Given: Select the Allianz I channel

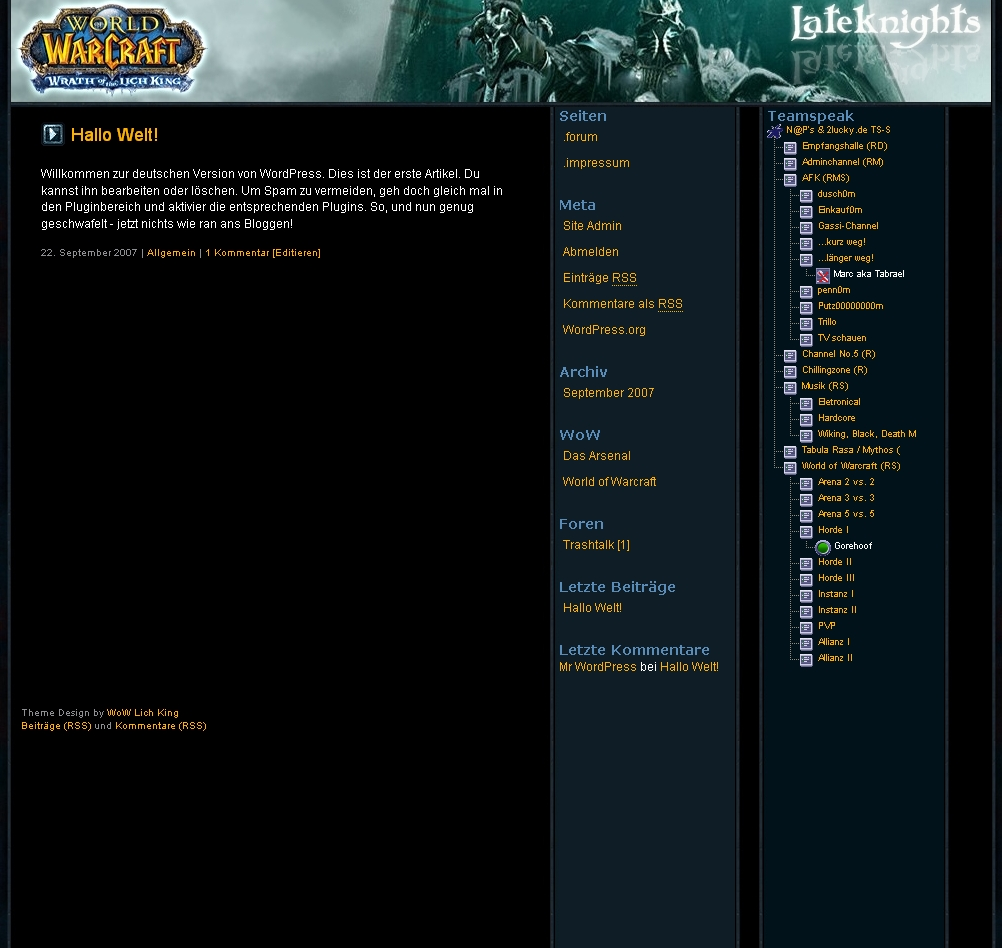Looking at the screenshot, I should coord(834,641).
